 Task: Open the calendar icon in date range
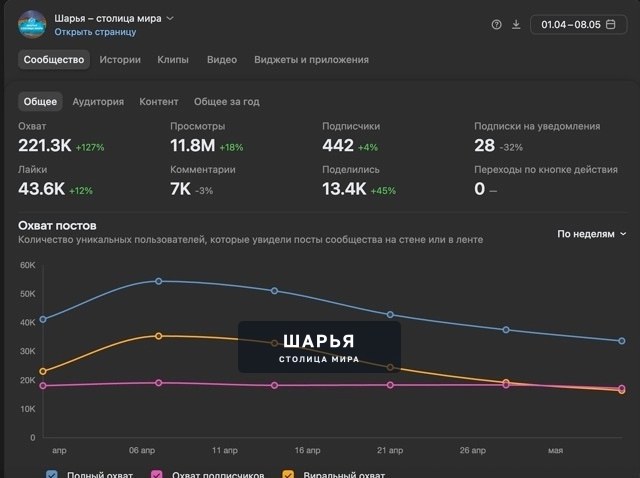point(611,24)
